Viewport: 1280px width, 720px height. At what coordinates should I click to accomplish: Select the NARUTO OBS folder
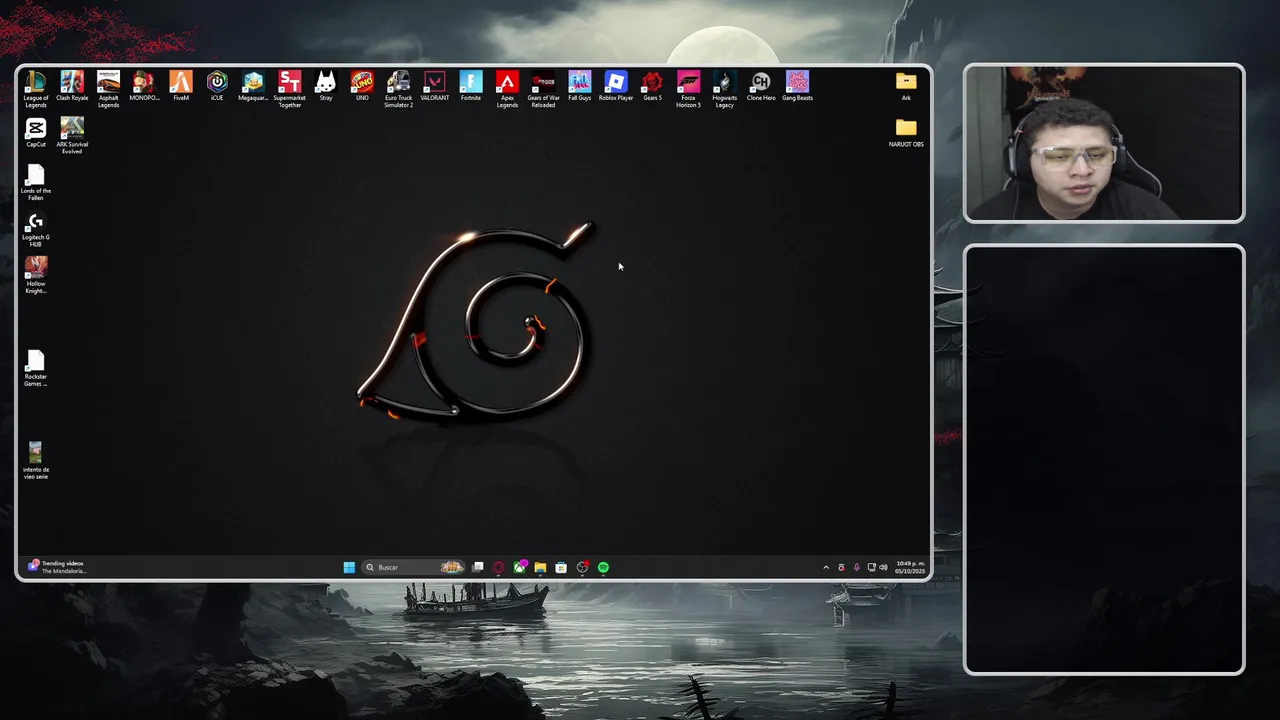[x=906, y=132]
